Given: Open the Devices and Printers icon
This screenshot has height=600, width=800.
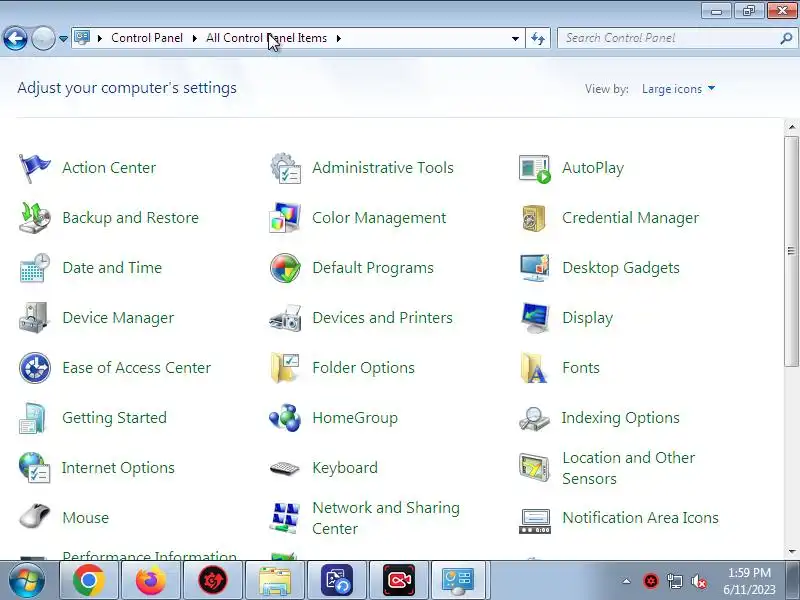Looking at the screenshot, I should [285, 318].
